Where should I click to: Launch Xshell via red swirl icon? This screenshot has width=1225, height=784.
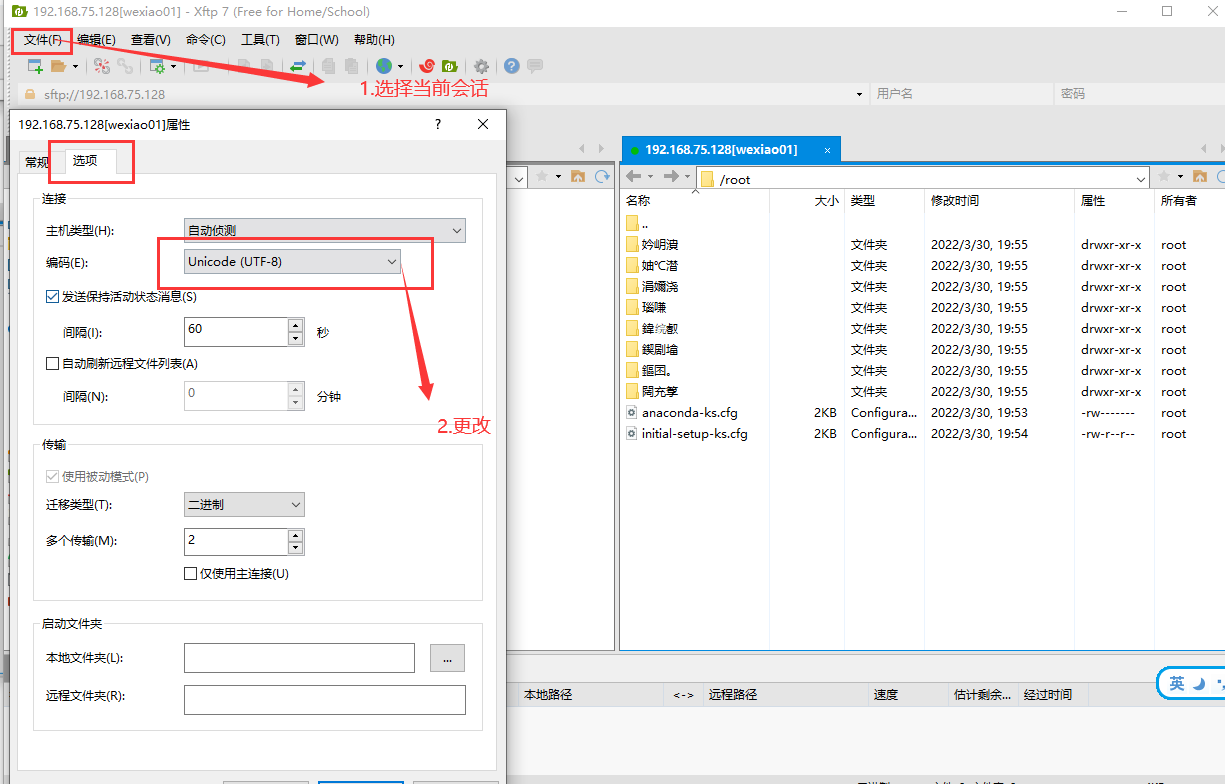click(427, 66)
